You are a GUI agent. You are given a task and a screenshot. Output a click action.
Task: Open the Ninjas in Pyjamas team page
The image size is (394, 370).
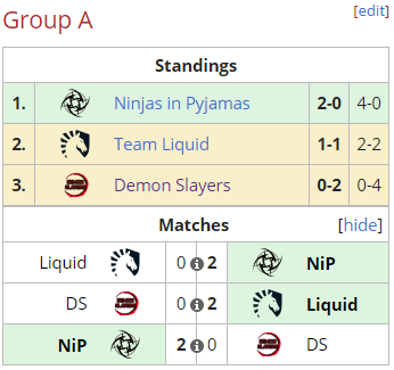[182, 103]
